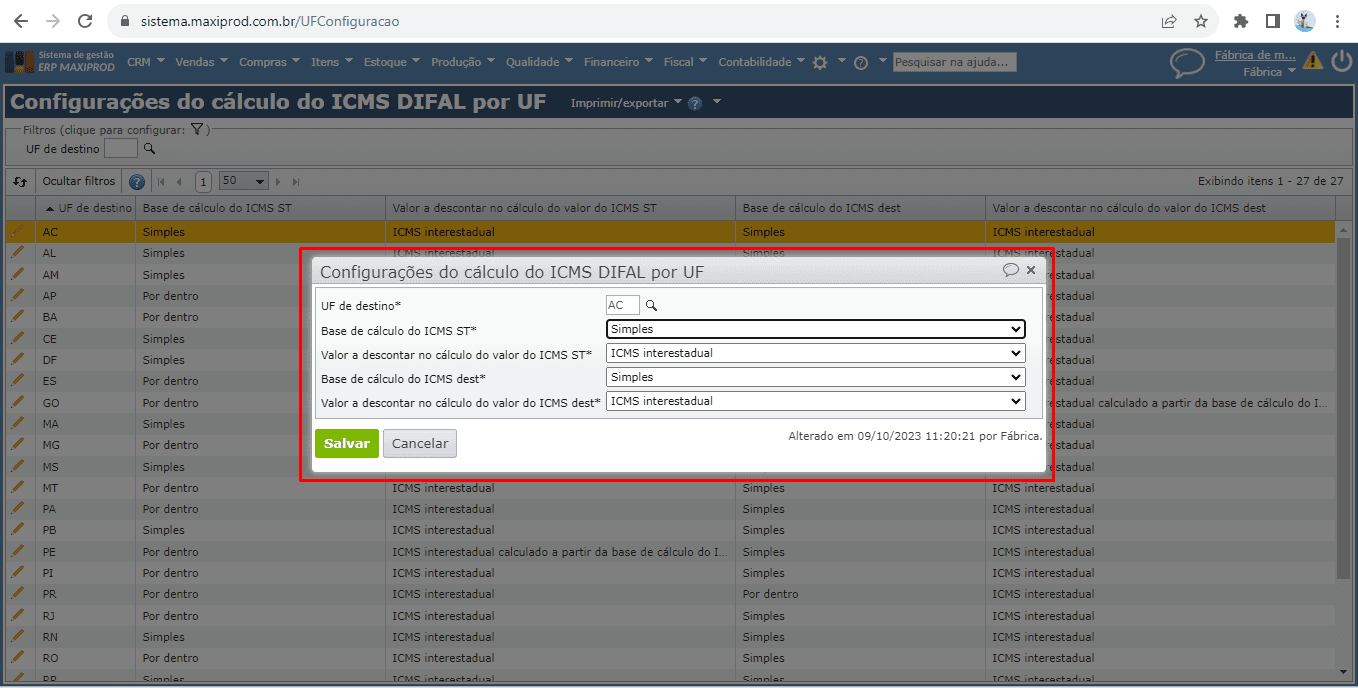Open Chrome profile avatar
The image size is (1358, 688).
click(1305, 21)
